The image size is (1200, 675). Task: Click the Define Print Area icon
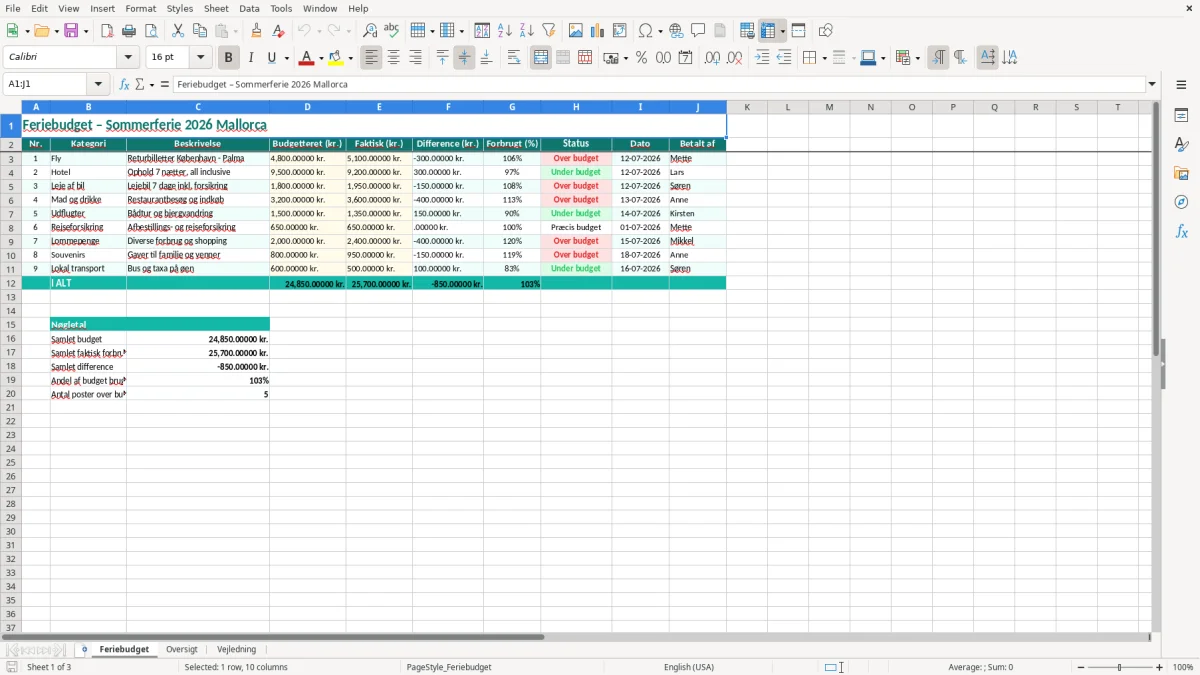pos(747,31)
